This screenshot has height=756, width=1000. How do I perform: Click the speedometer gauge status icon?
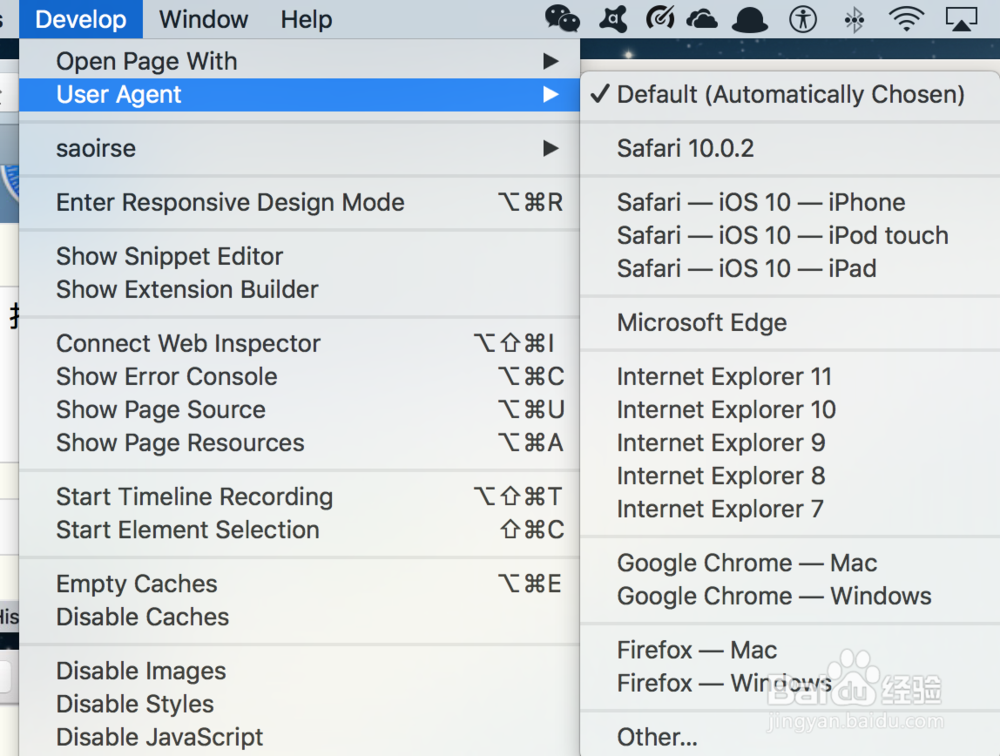(660, 18)
